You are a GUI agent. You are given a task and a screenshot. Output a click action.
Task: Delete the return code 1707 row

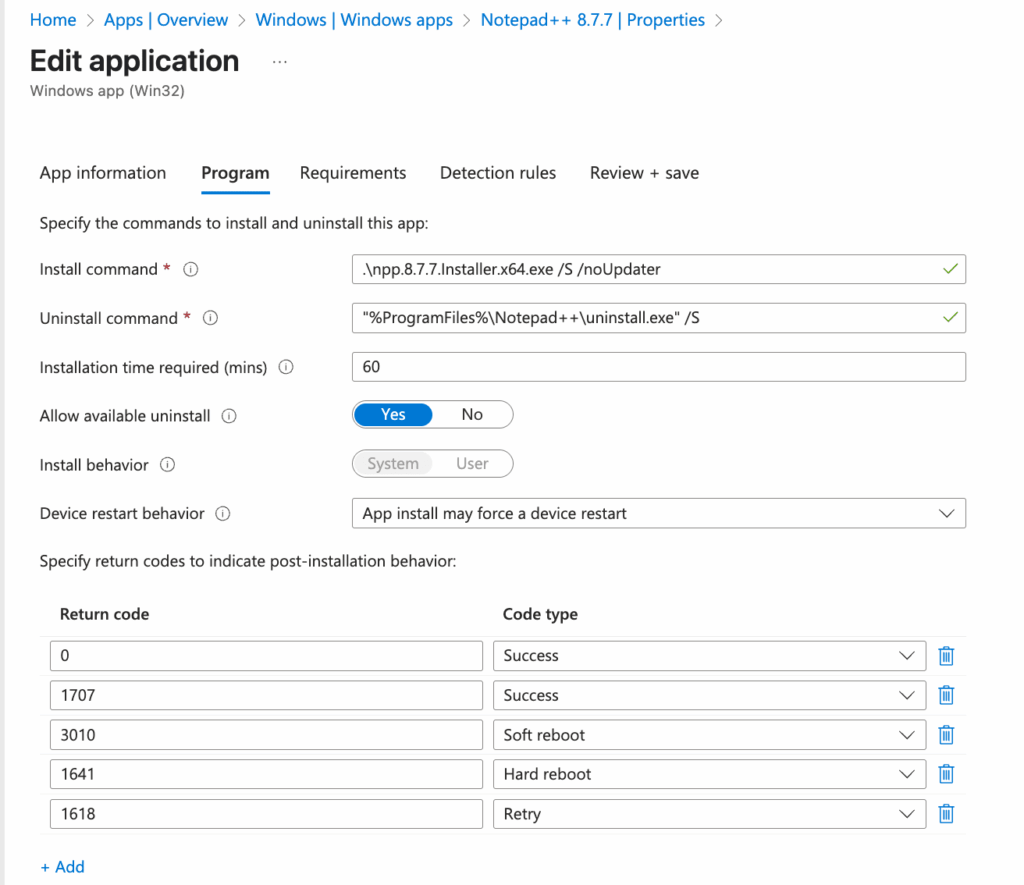(946, 695)
